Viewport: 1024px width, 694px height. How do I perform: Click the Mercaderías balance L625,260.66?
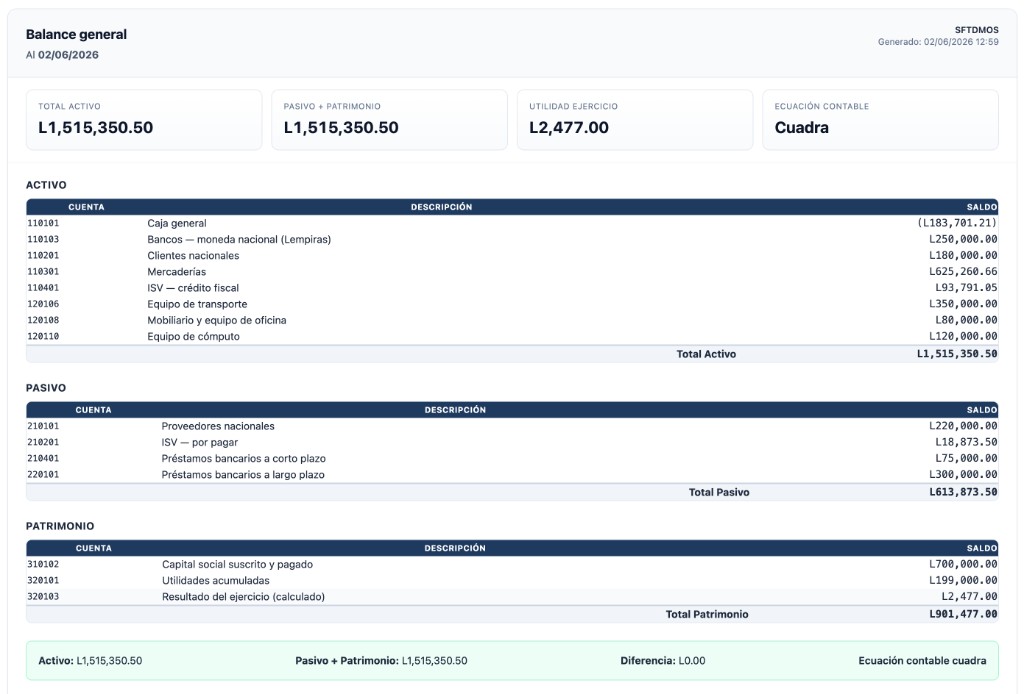click(963, 272)
